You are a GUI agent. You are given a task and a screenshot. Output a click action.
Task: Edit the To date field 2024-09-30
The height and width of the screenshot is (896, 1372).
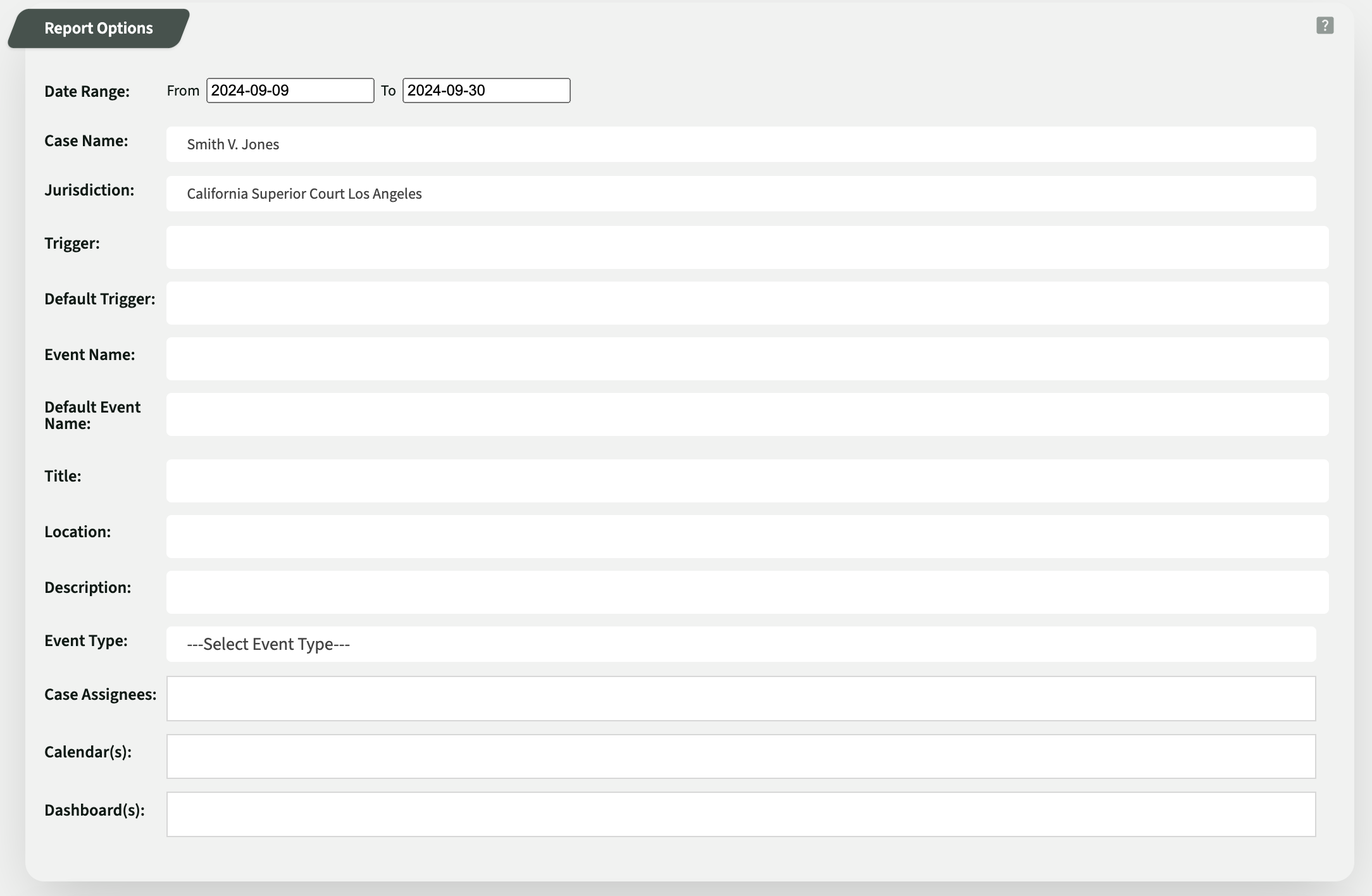click(486, 90)
